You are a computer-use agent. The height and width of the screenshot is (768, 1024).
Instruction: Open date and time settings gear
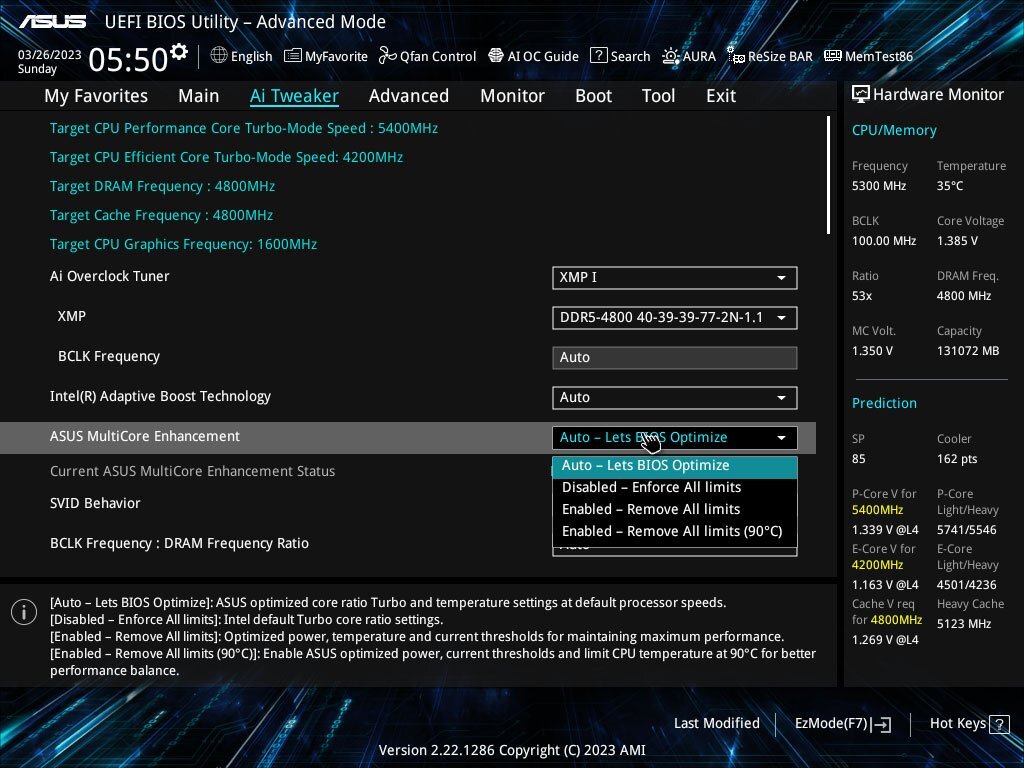click(x=178, y=52)
